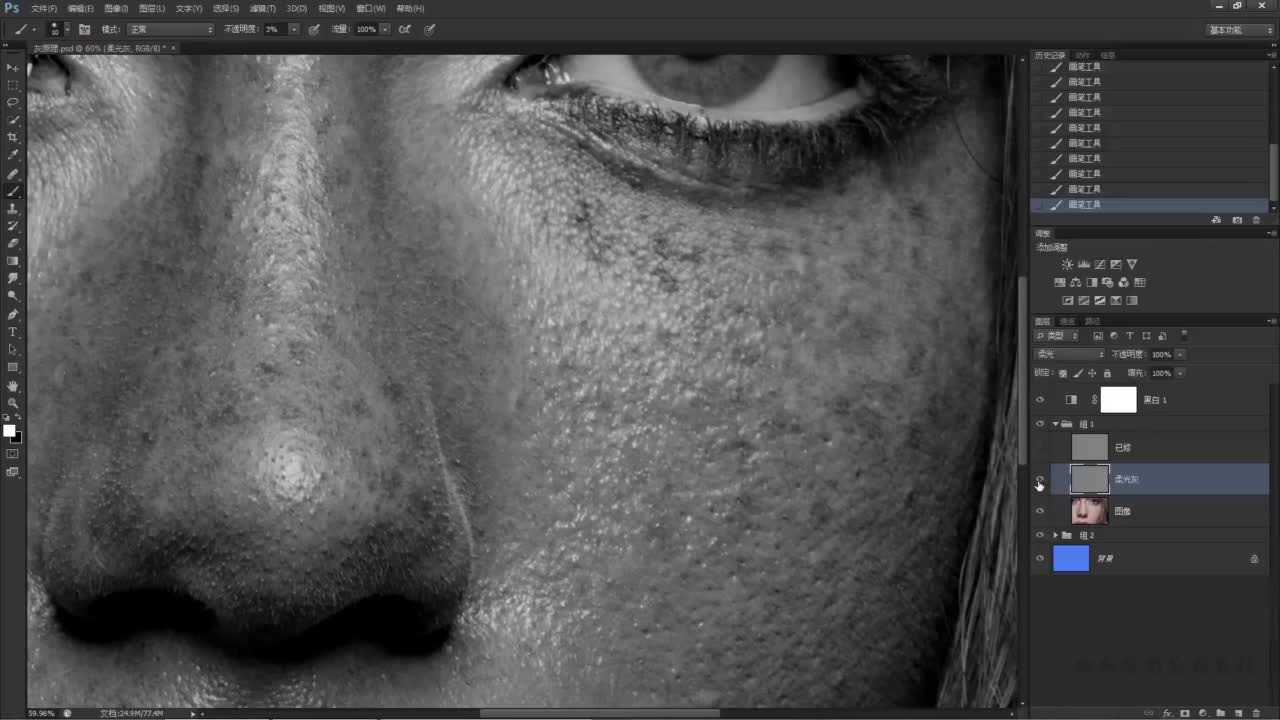
Task: Toggle visibility of 黑白 1 adjustment layer
Action: pos(1040,400)
